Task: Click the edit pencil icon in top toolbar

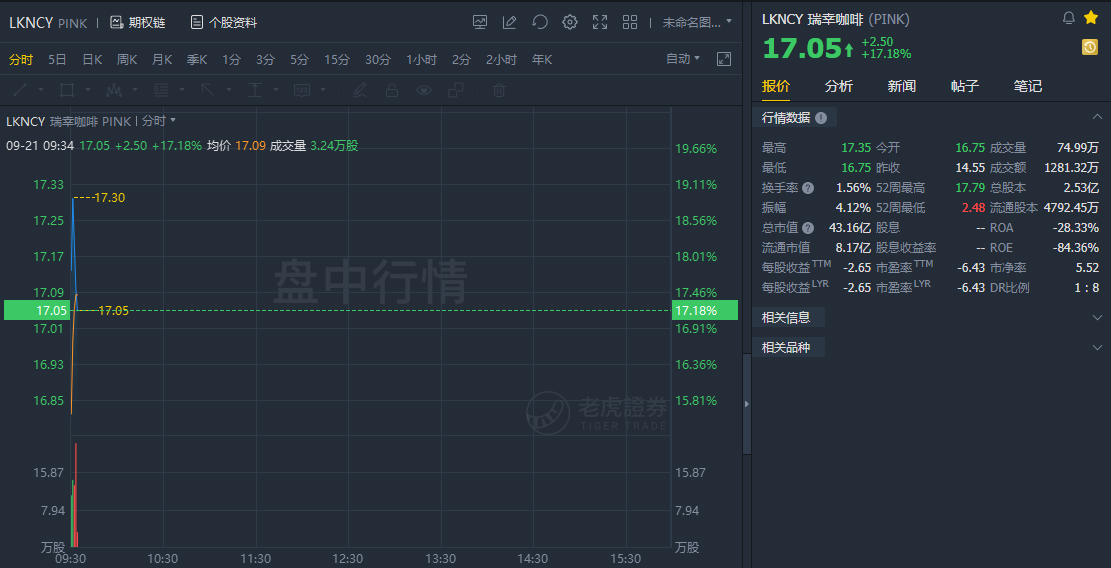Action: click(x=509, y=22)
